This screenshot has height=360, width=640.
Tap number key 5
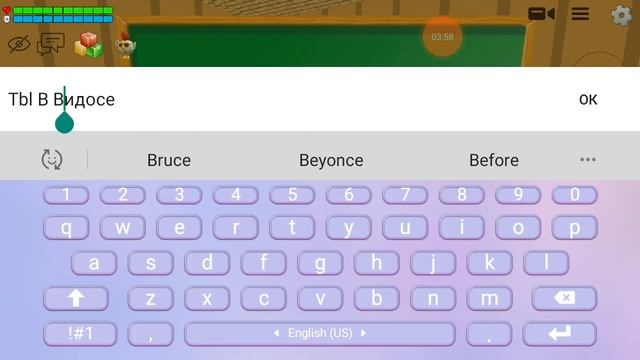pyautogui.click(x=292, y=195)
